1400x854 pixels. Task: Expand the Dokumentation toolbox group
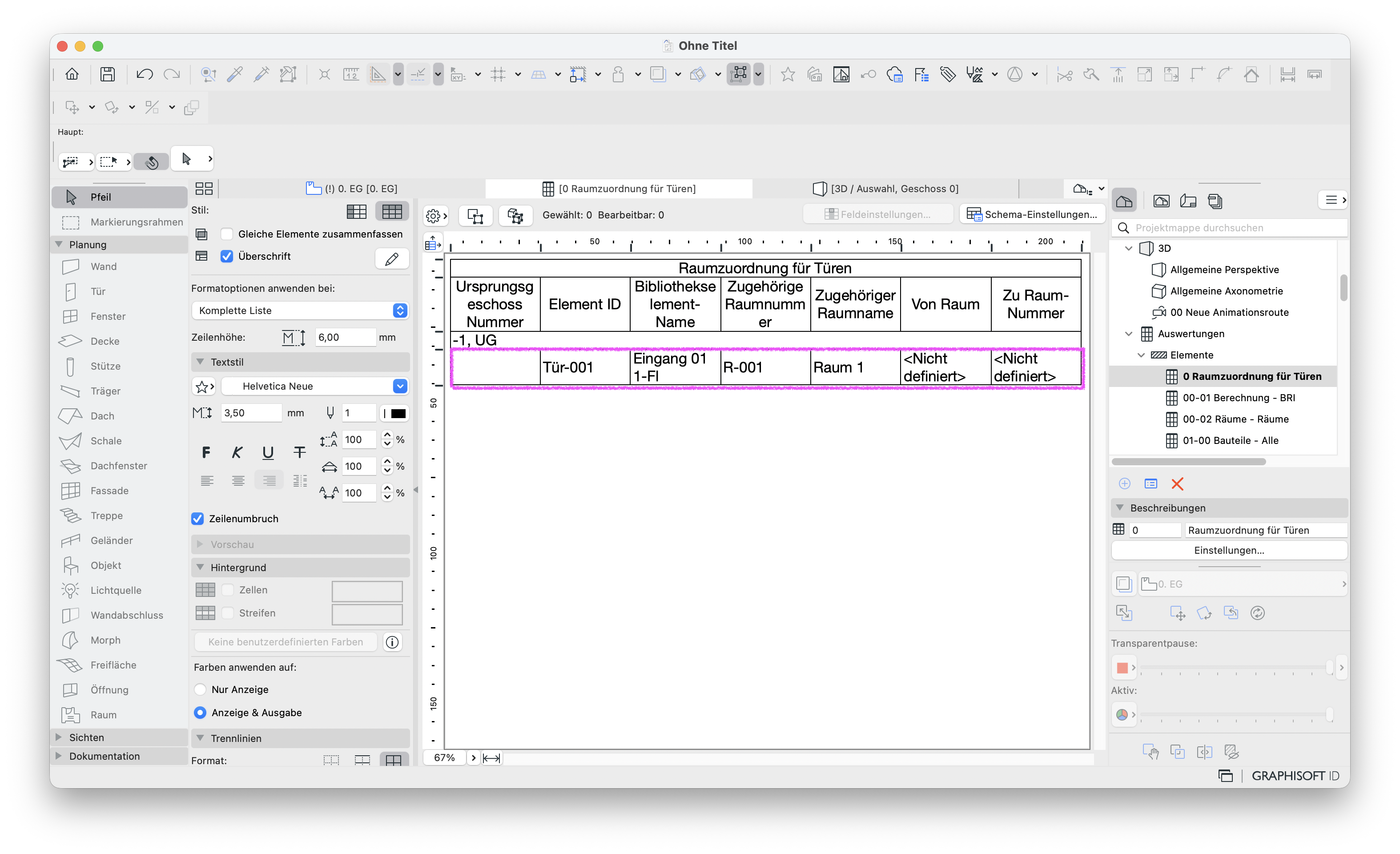(x=59, y=756)
